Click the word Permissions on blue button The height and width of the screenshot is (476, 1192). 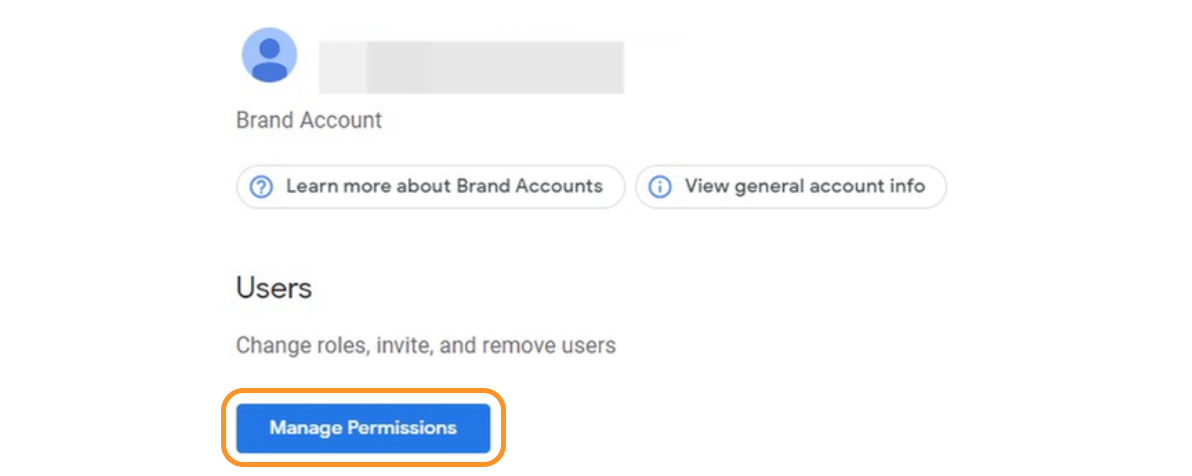[x=401, y=428]
